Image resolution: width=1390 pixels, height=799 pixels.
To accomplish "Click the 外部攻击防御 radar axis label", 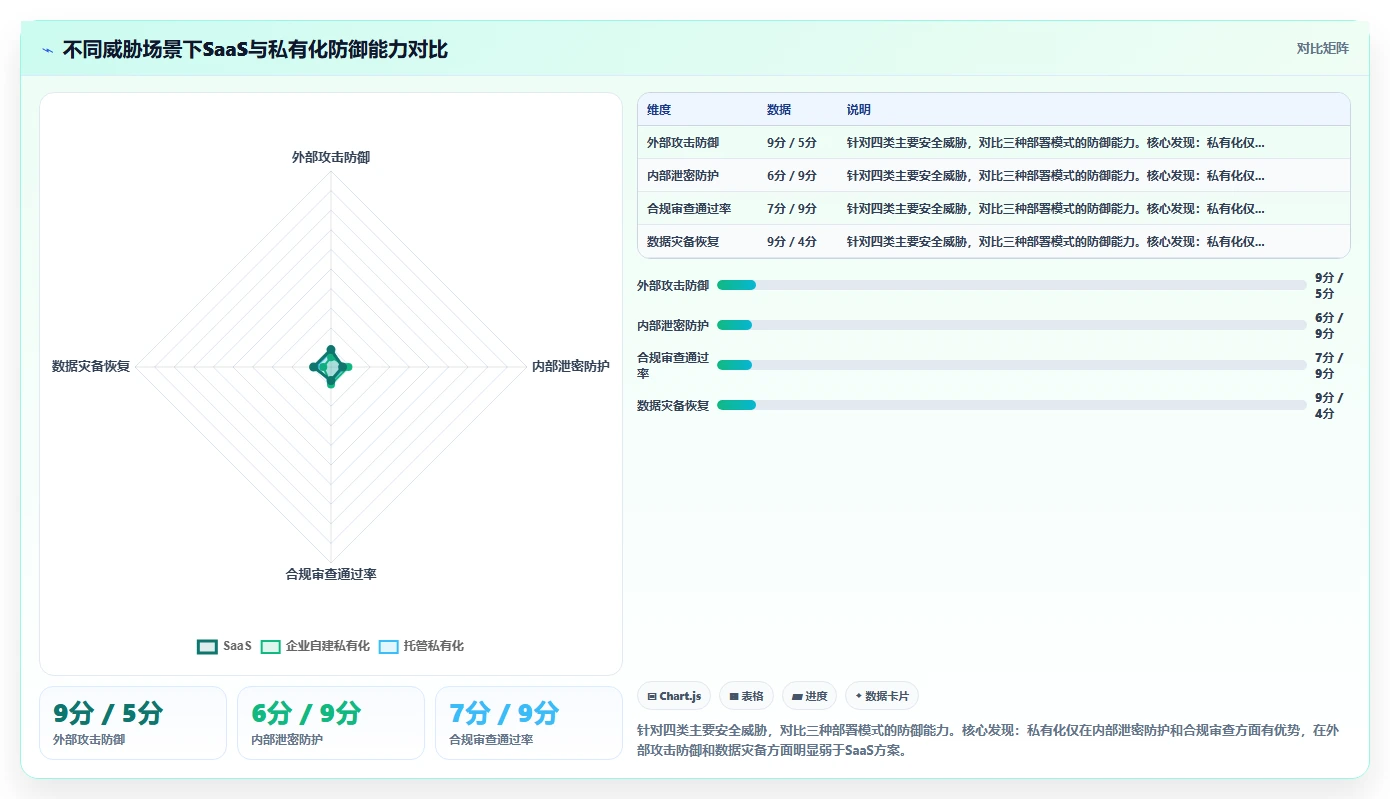I will 331,157.
